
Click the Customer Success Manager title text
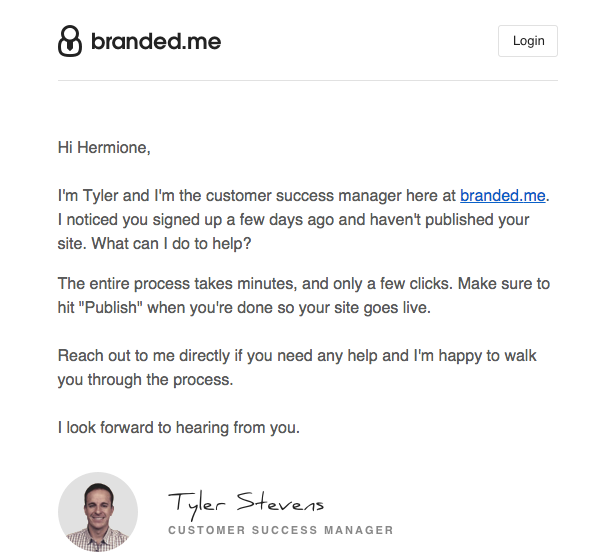(281, 530)
